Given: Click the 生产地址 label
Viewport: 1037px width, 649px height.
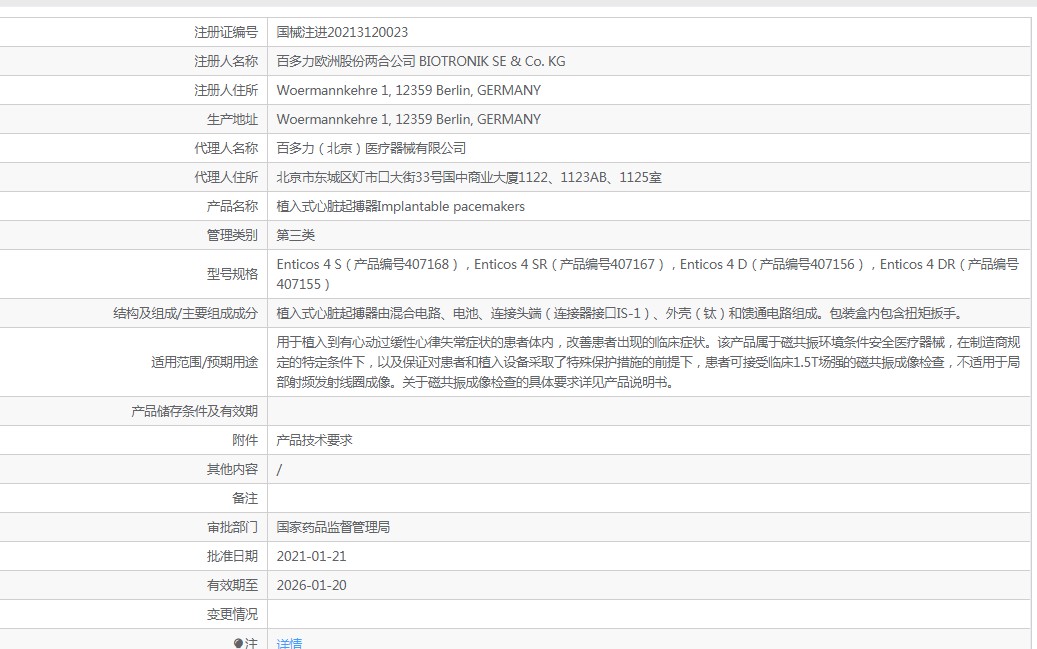Looking at the screenshot, I should point(232,120).
